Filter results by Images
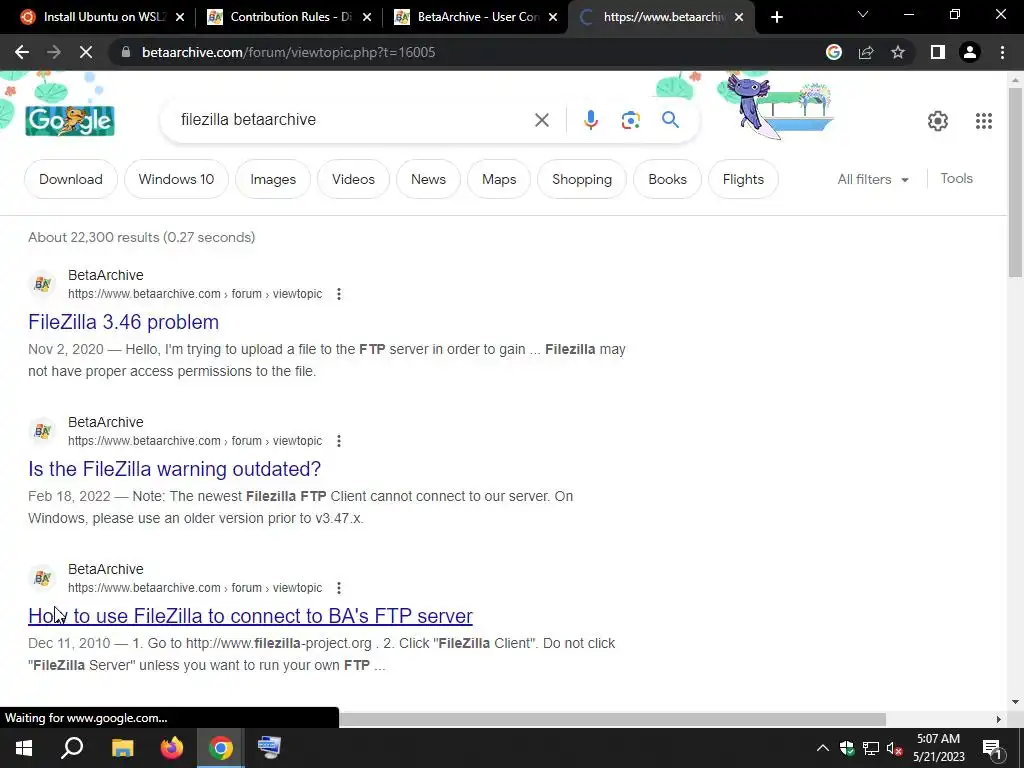The image size is (1024, 768). (273, 179)
